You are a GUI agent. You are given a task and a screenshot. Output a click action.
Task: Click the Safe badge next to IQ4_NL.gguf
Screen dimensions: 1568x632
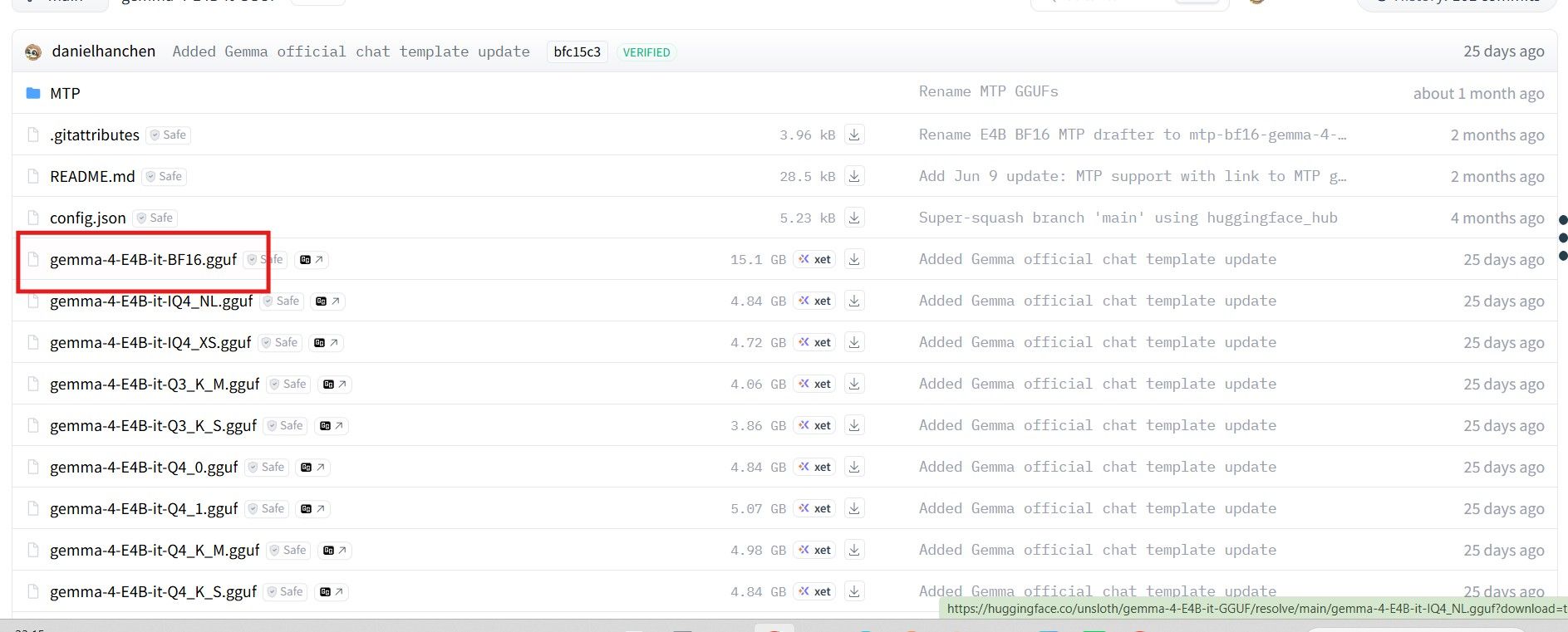tap(282, 301)
